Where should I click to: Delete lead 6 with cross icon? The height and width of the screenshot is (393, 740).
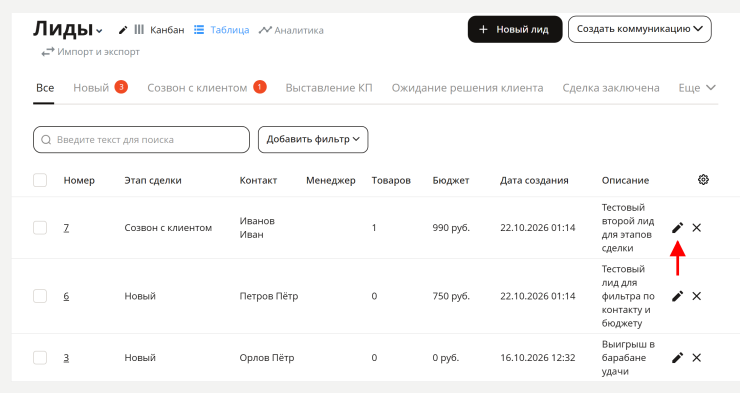point(697,296)
